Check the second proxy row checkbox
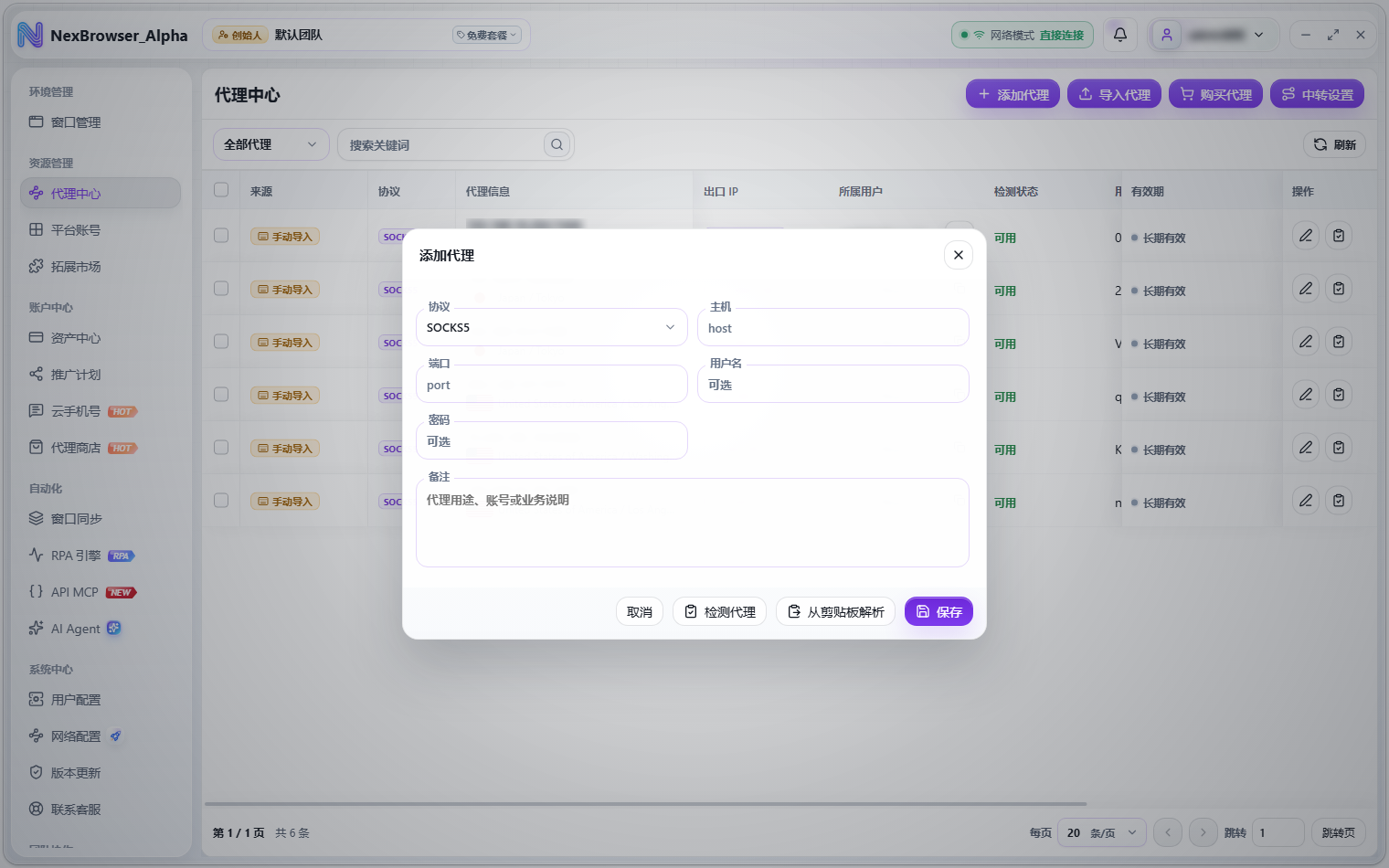This screenshot has width=1389, height=868. click(221, 289)
